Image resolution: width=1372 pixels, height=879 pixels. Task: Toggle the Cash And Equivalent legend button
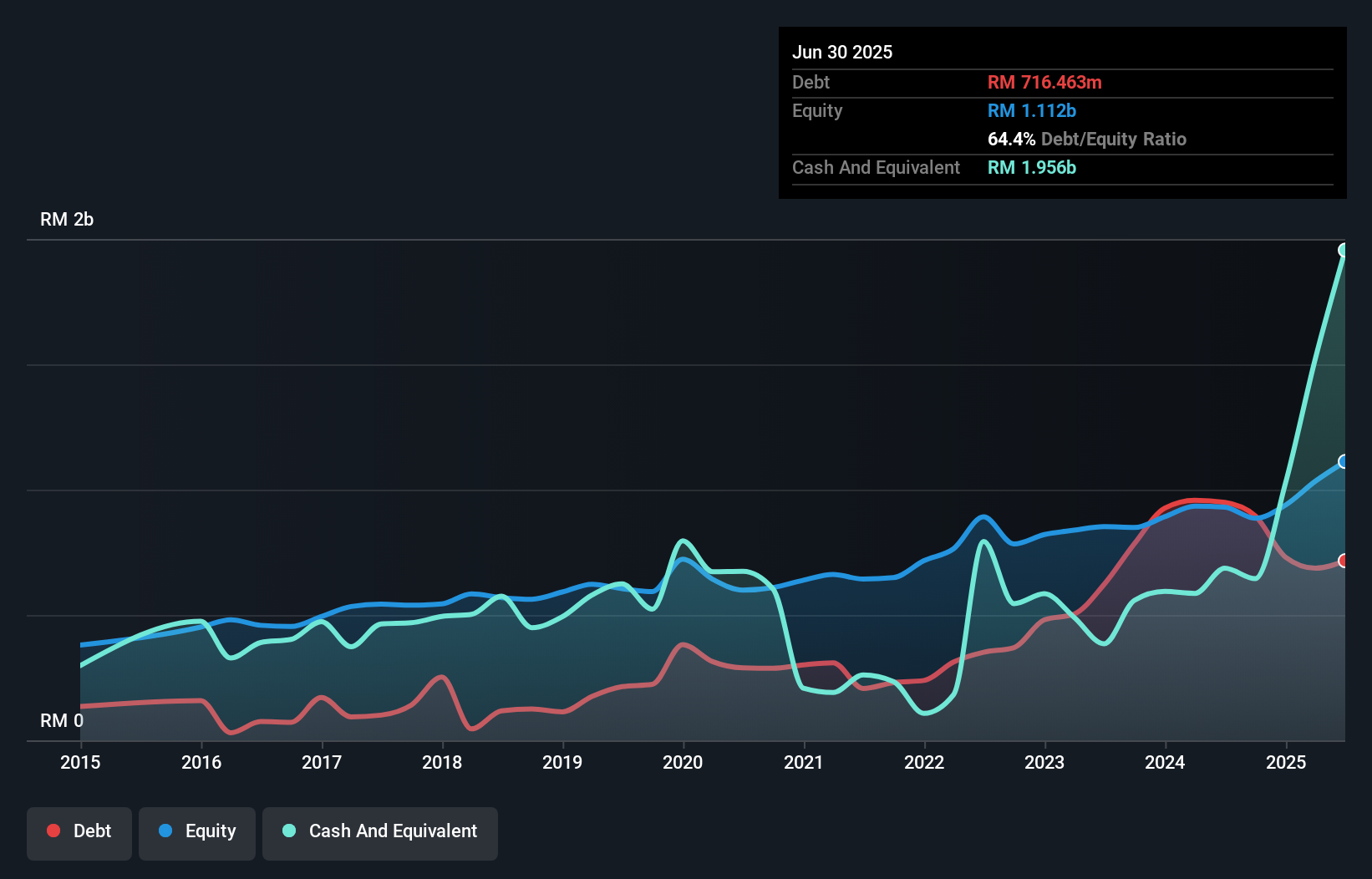[380, 833]
